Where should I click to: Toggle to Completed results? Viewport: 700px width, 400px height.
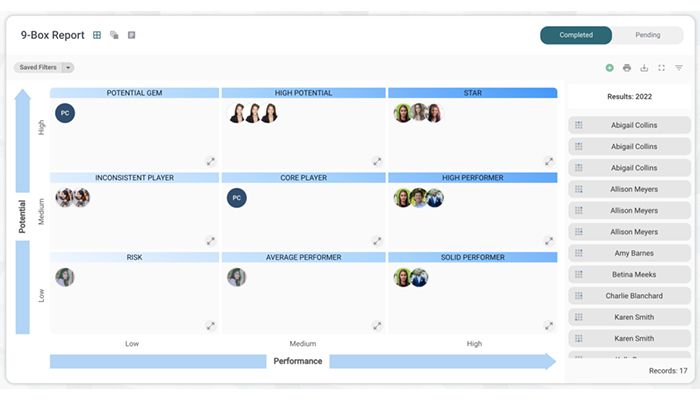tap(576, 35)
